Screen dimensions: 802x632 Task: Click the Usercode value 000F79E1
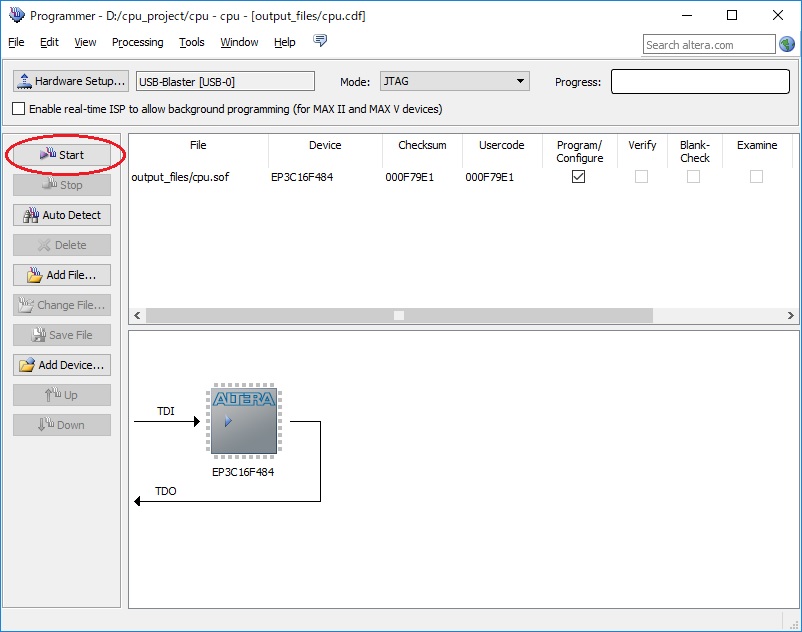click(489, 177)
